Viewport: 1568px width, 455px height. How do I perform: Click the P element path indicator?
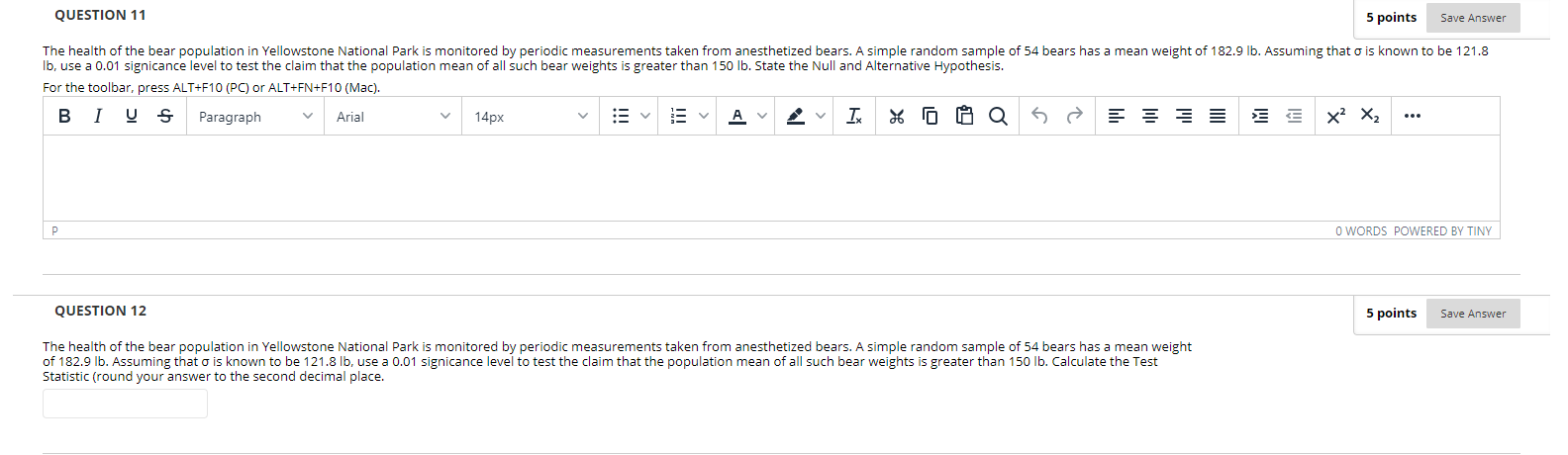[x=55, y=230]
